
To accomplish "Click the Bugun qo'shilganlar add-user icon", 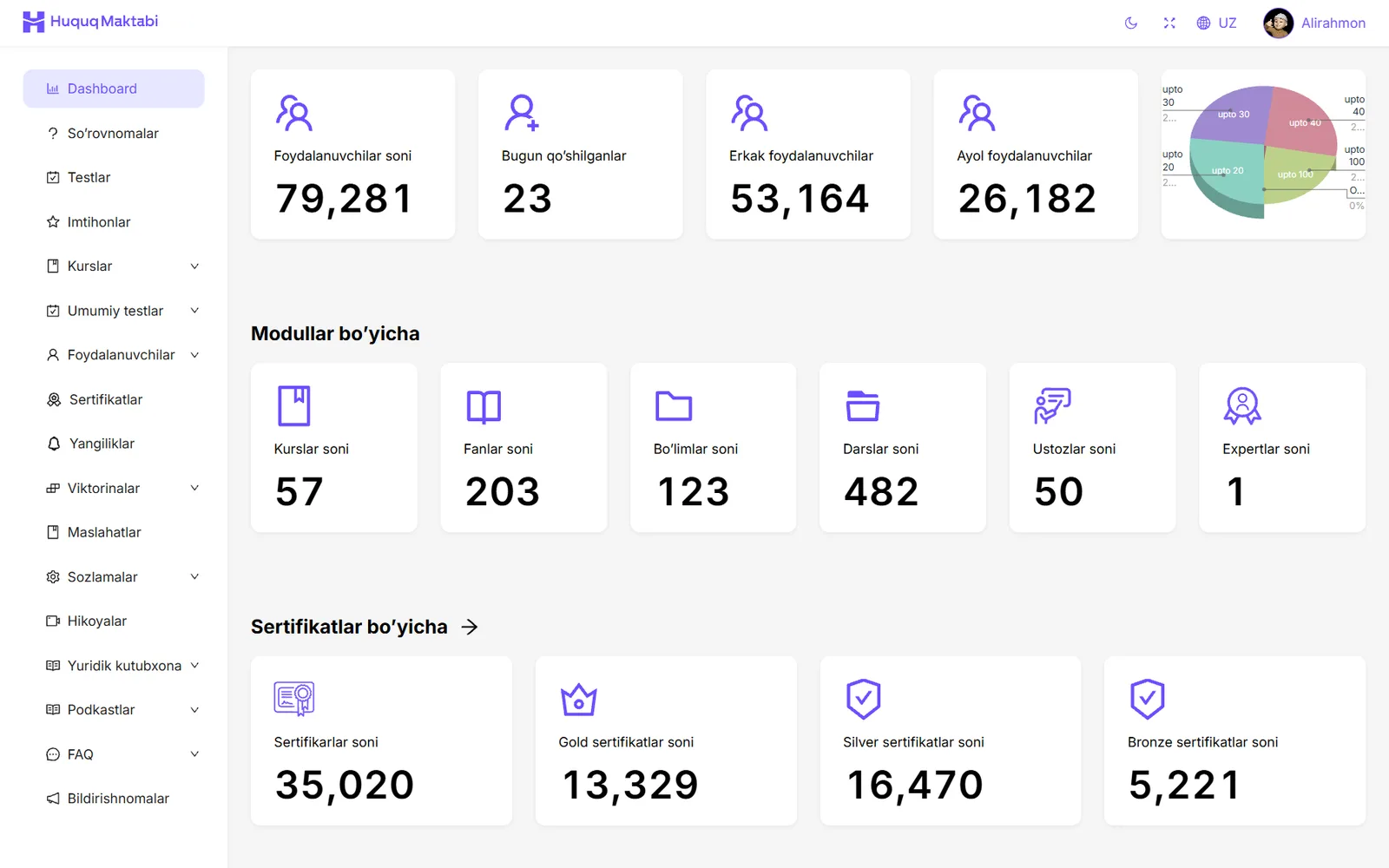I will pos(522,113).
